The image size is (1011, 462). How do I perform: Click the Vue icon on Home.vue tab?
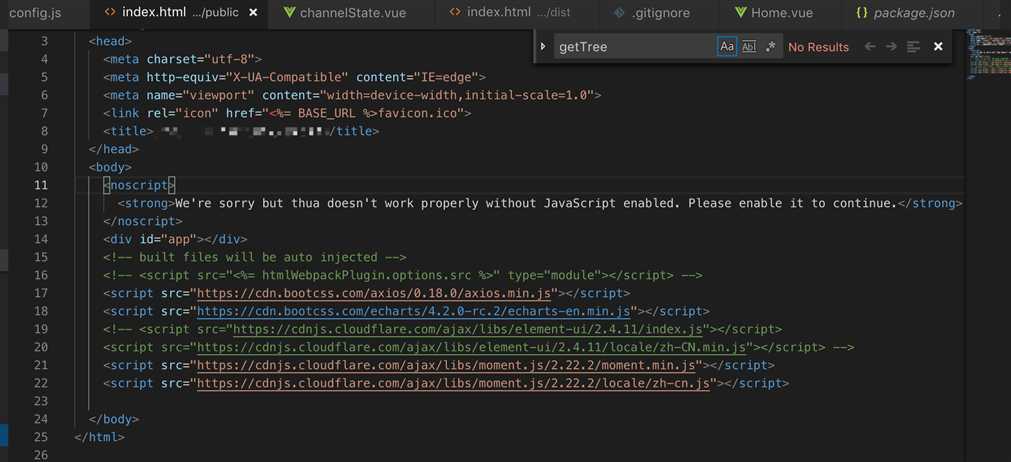[740, 13]
